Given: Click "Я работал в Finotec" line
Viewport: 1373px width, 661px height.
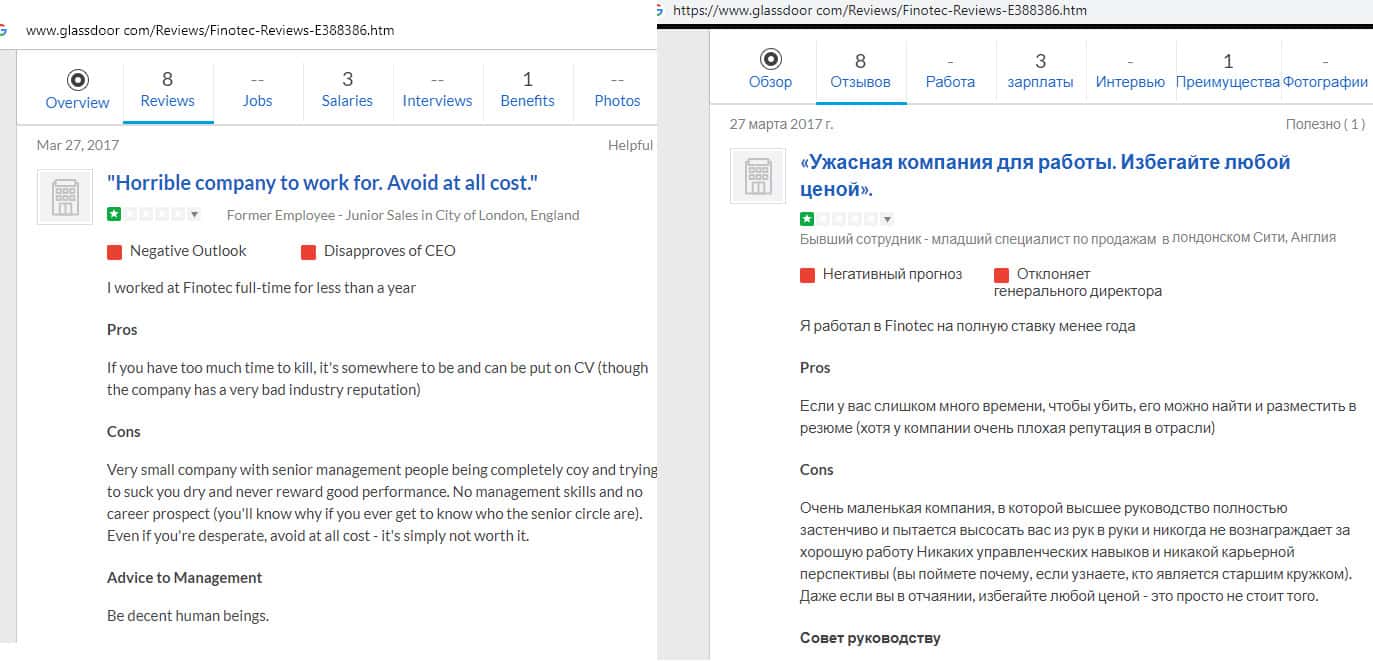Looking at the screenshot, I should (x=968, y=325).
